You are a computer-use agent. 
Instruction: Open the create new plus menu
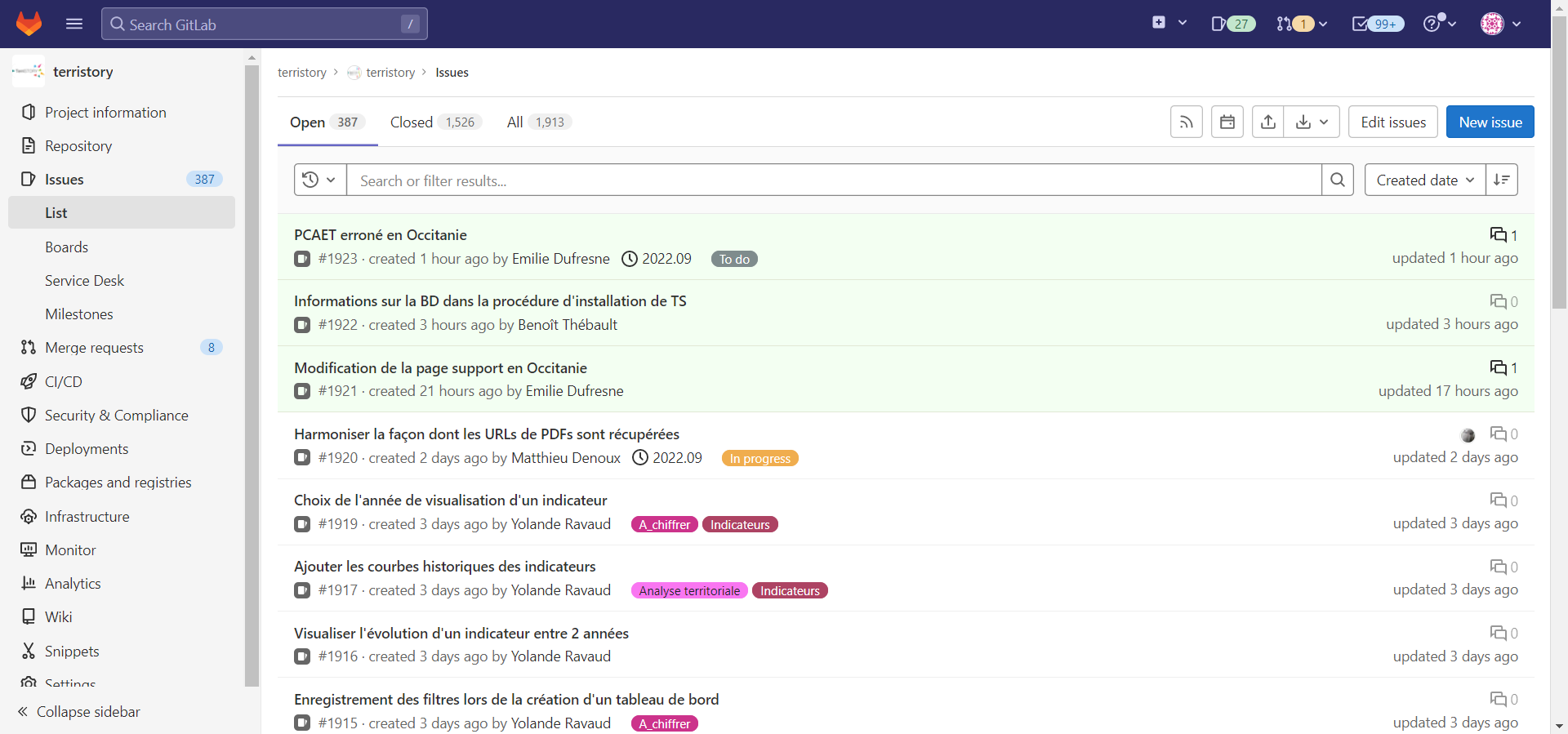pyautogui.click(x=1169, y=24)
